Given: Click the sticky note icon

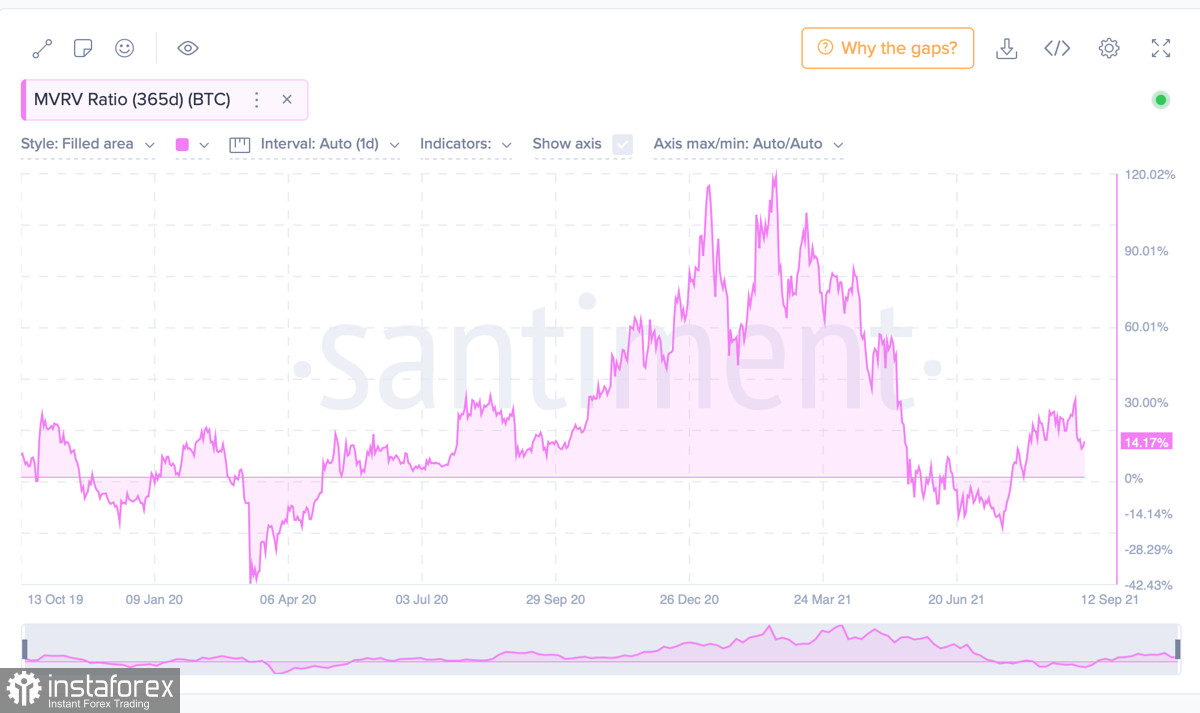Looking at the screenshot, I should pos(83,48).
